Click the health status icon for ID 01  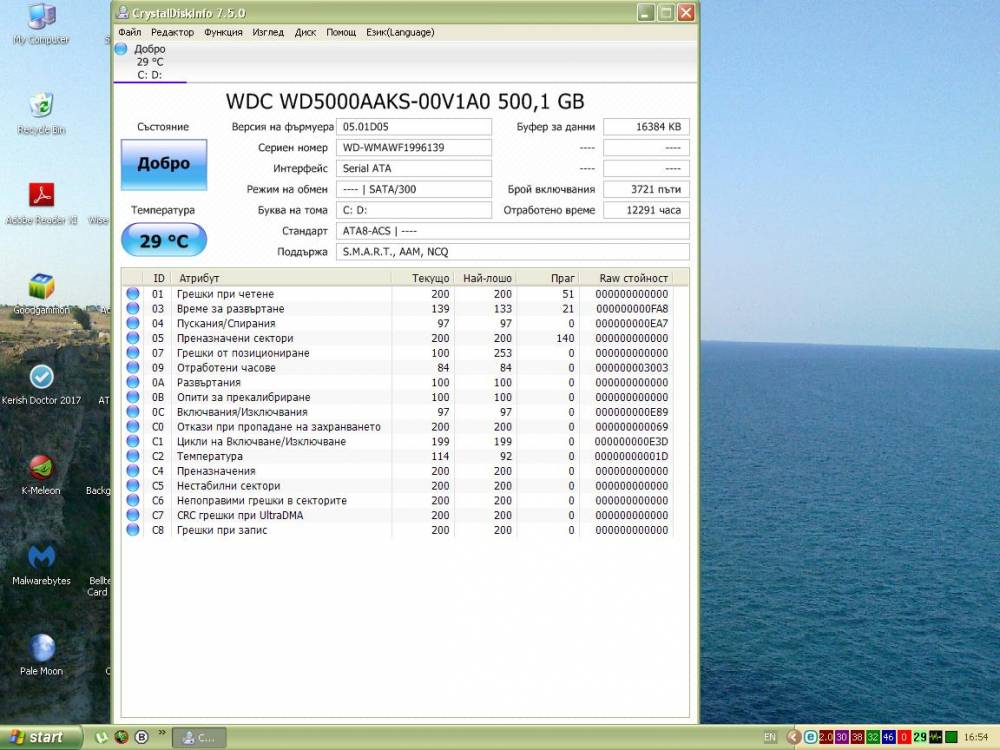(133, 293)
